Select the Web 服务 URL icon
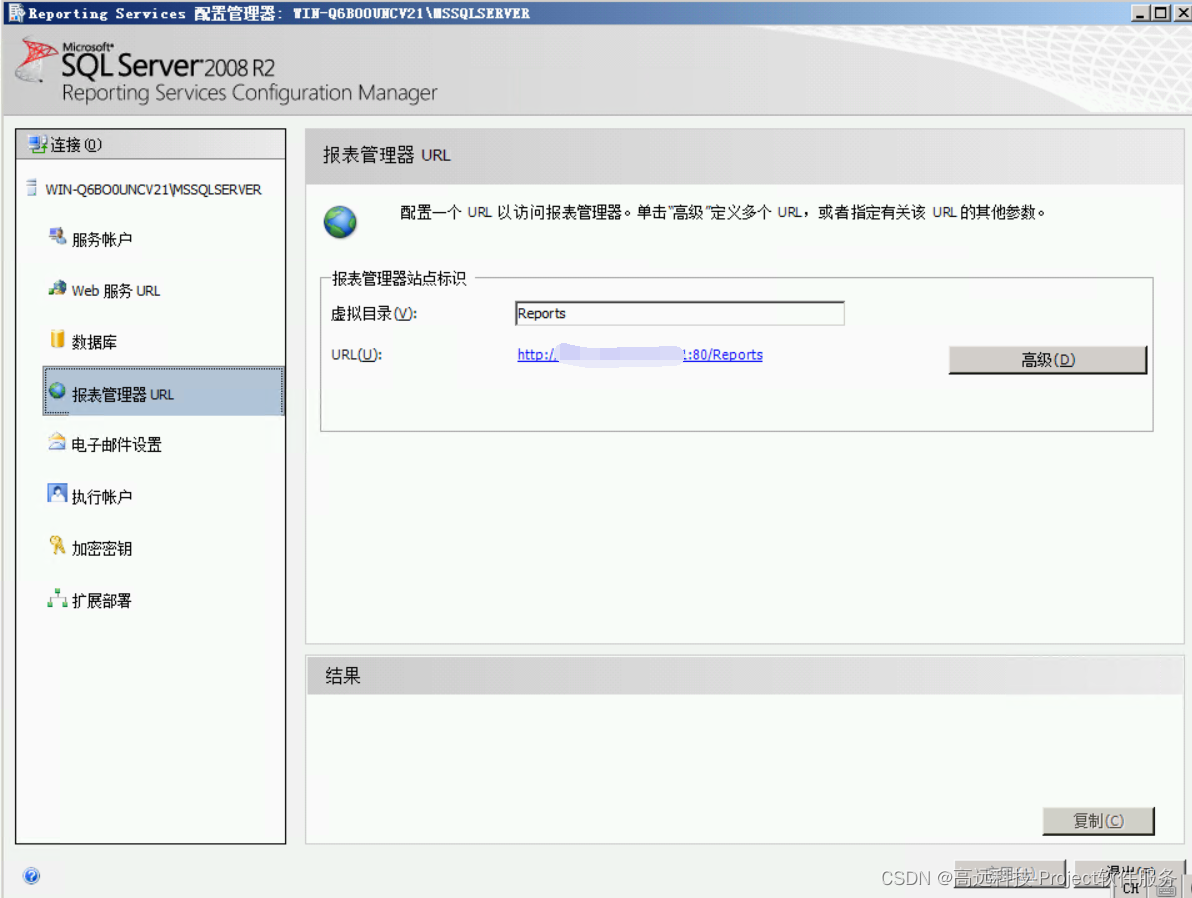The height and width of the screenshot is (898, 1192). pyautogui.click(x=57, y=288)
